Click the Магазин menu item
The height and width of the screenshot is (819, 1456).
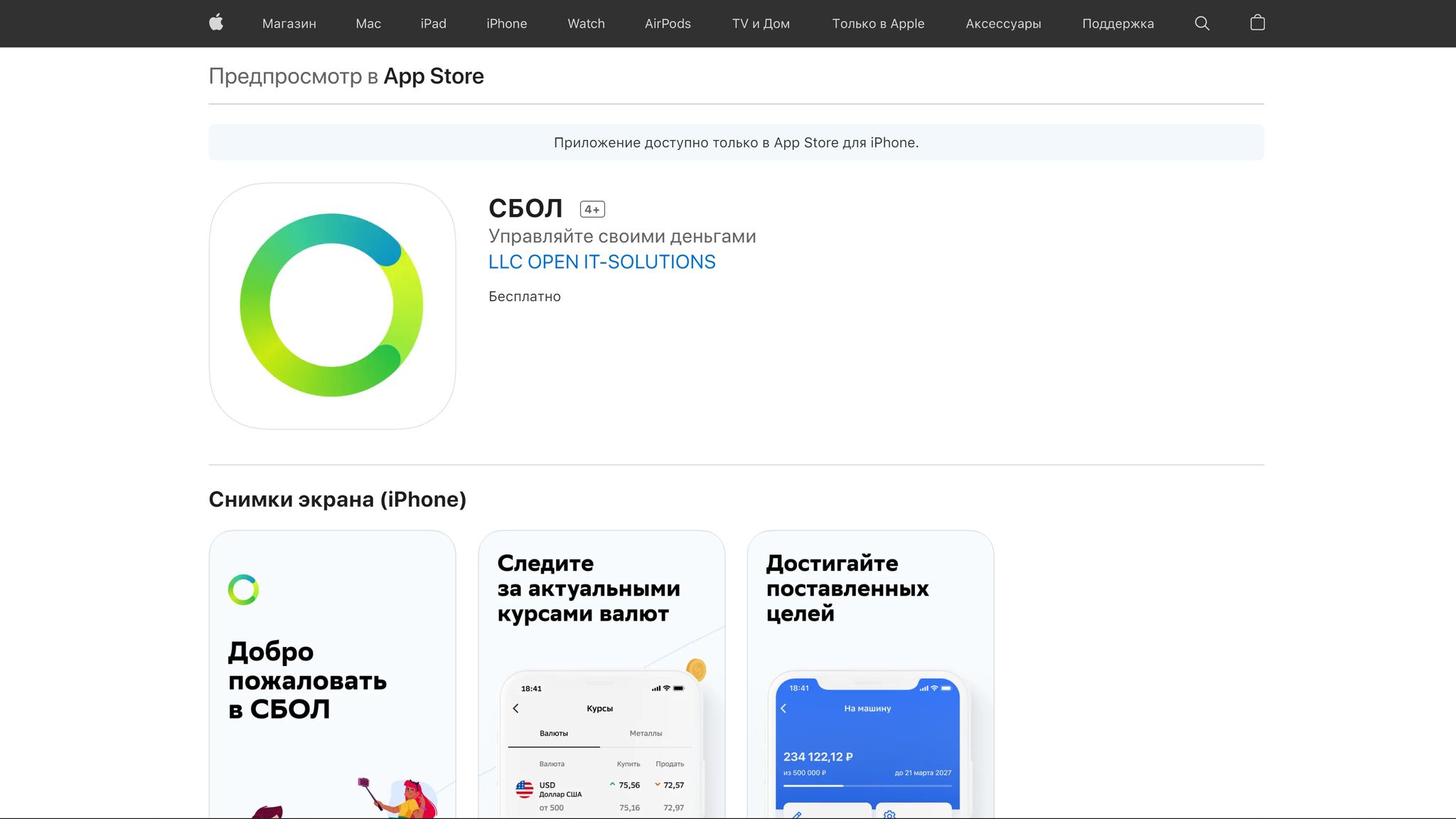pyautogui.click(x=289, y=23)
